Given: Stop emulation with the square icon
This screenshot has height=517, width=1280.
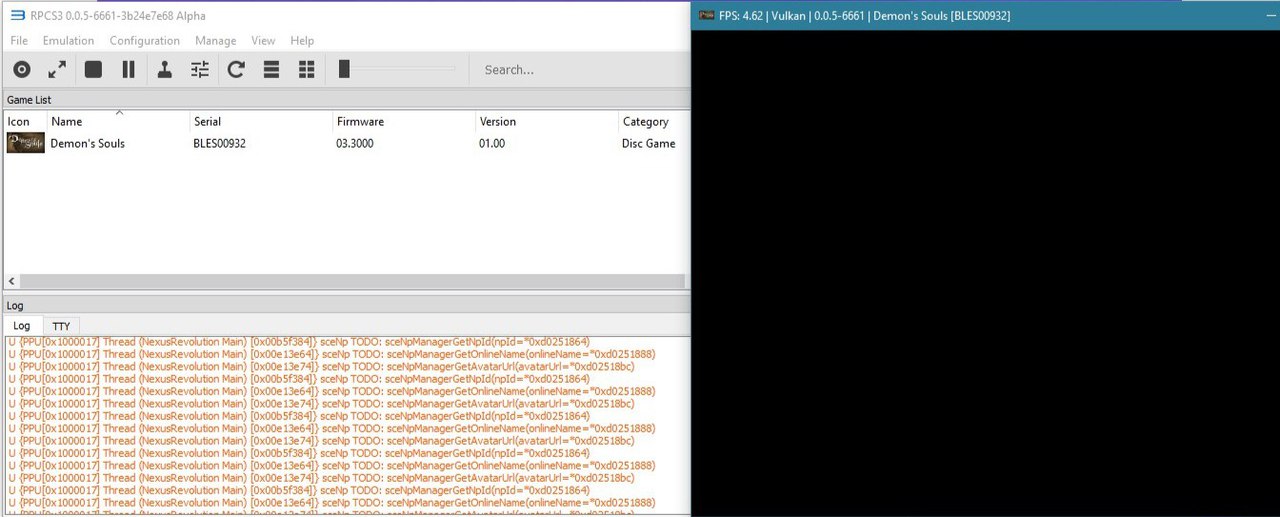Looking at the screenshot, I should point(93,69).
